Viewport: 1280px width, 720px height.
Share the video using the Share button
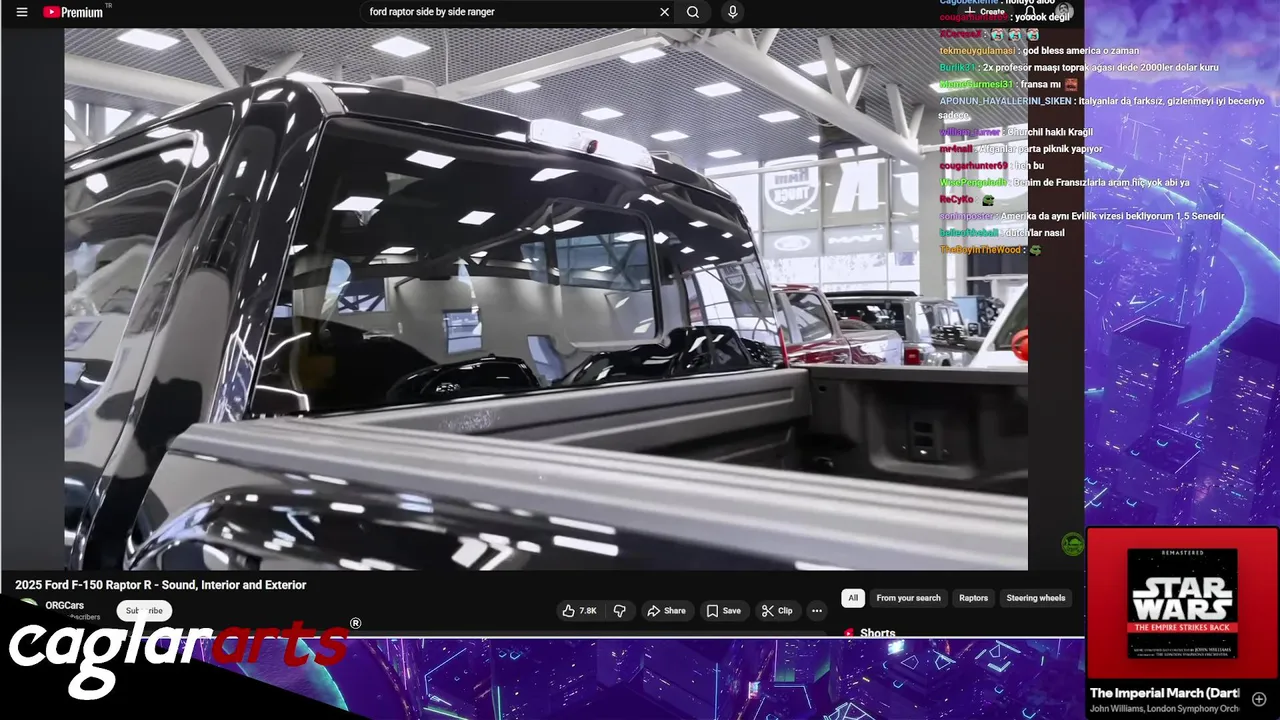[x=666, y=611]
